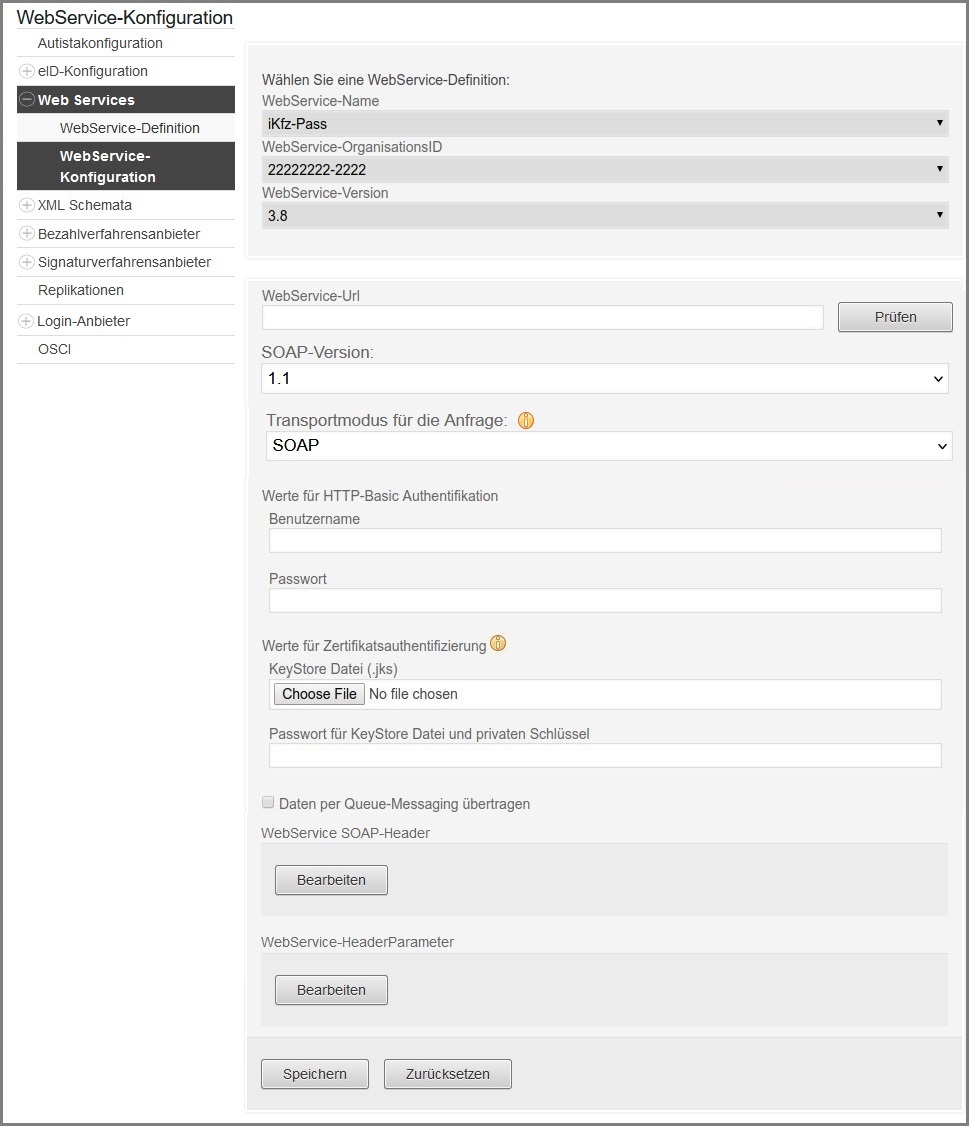Open the Web Services menu label
This screenshot has width=970, height=1127.
86,100
